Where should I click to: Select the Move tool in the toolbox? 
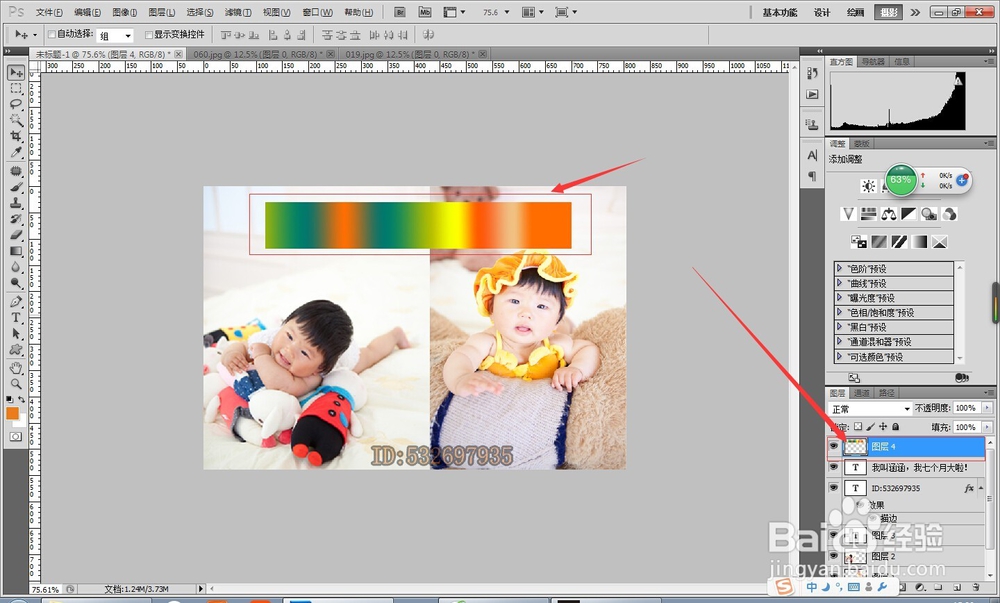pyautogui.click(x=16, y=73)
